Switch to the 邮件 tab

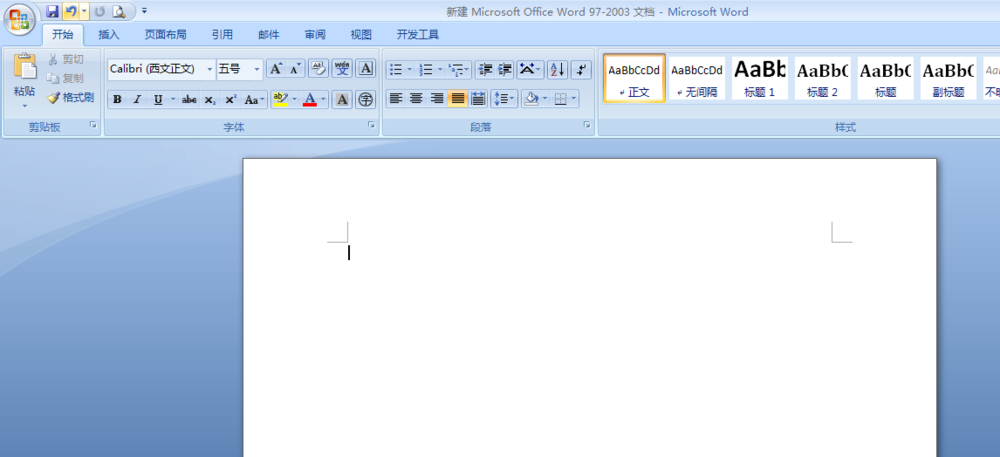tap(268, 35)
